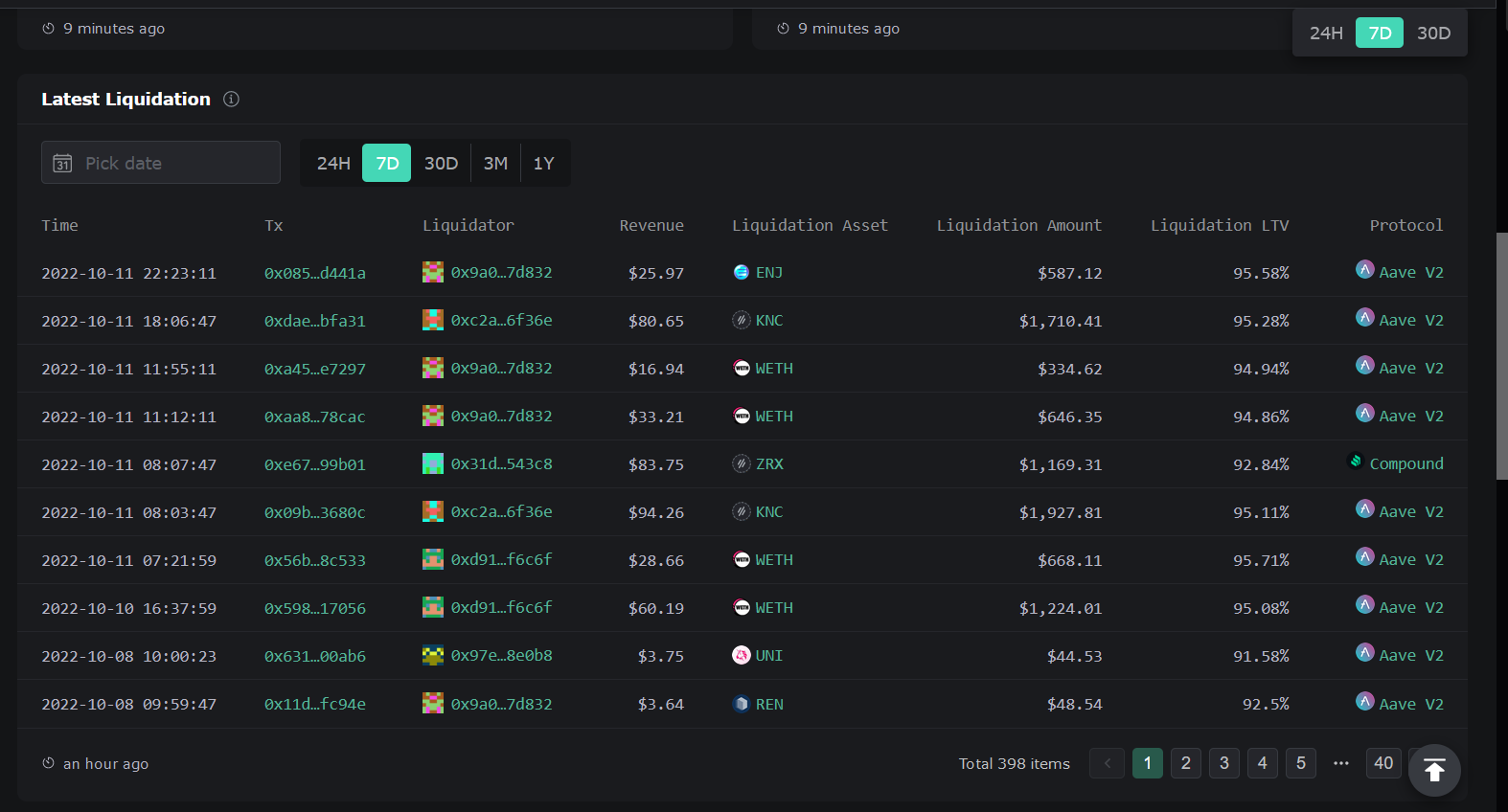The width and height of the screenshot is (1508, 812).
Task: Click the info icon beside Latest Liquidation
Action: click(x=231, y=99)
